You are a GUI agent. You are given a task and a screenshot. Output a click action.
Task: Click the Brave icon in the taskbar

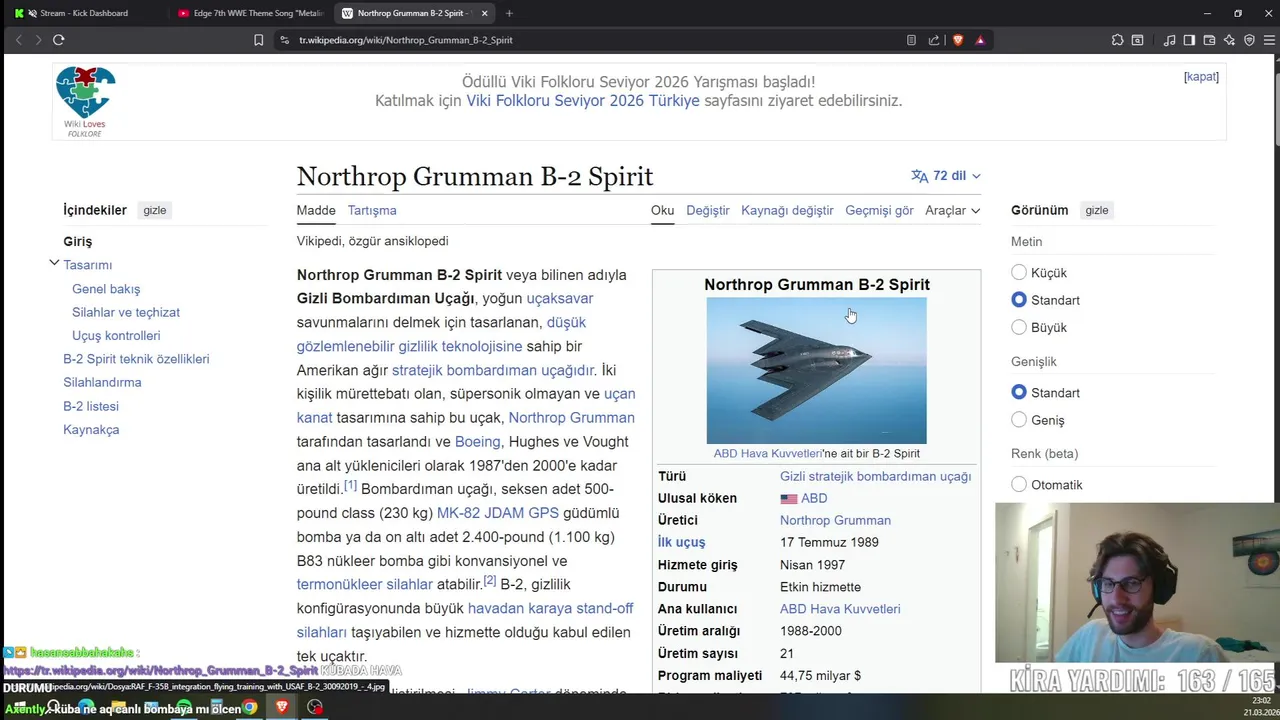[x=282, y=707]
